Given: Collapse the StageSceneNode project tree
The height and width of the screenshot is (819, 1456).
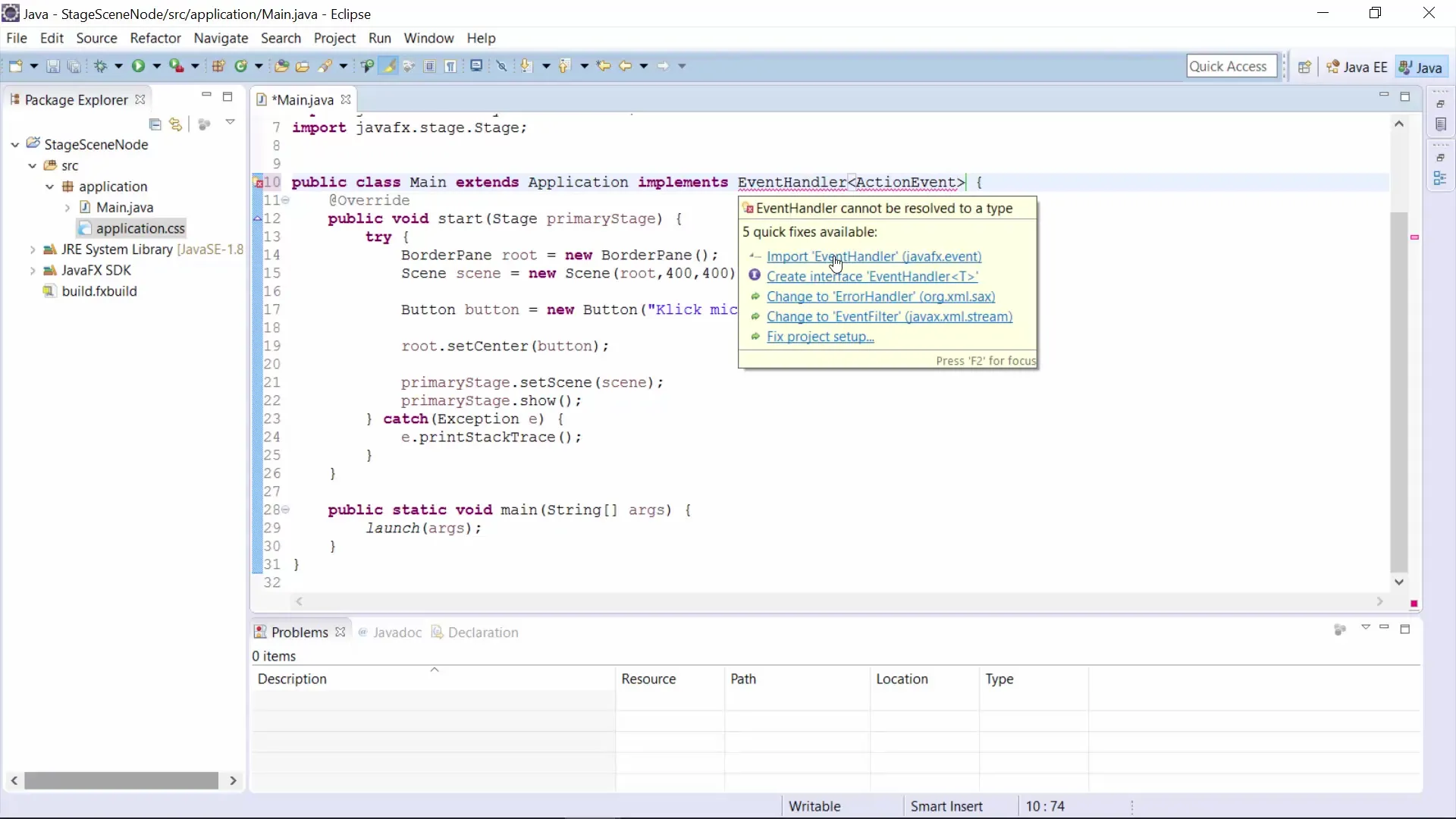Looking at the screenshot, I should 15,144.
